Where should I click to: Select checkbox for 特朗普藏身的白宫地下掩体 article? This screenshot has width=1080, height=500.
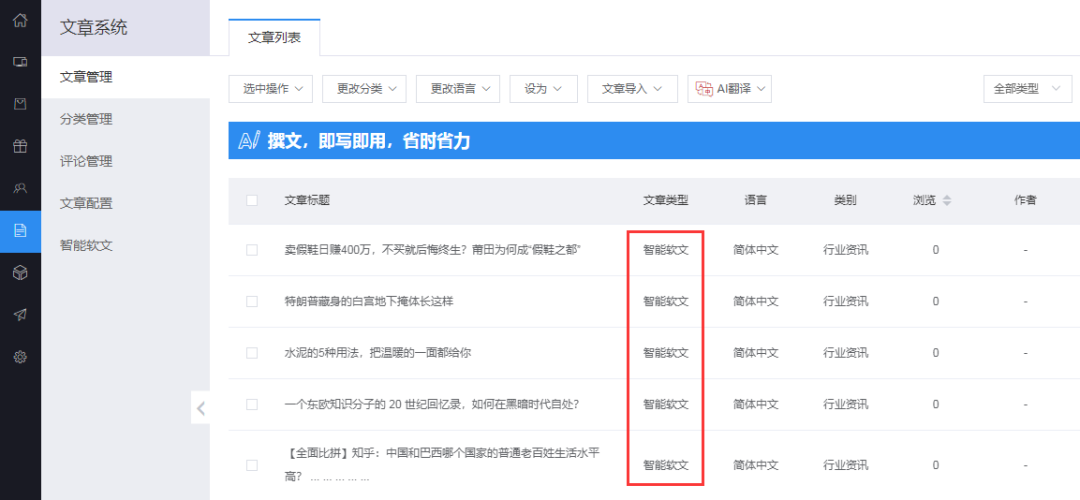click(252, 301)
